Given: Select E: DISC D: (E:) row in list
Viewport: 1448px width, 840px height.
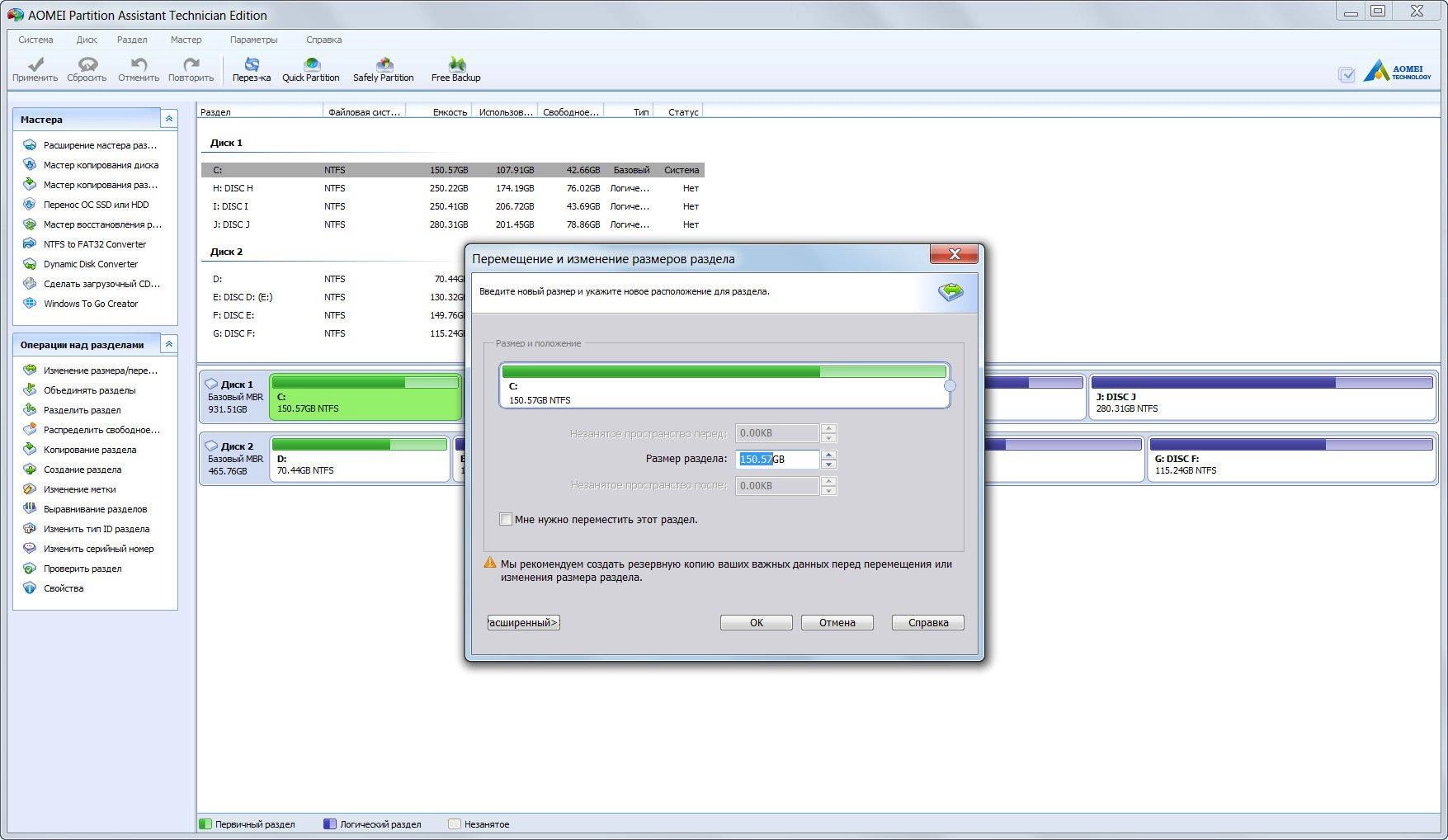Looking at the screenshot, I should point(333,297).
